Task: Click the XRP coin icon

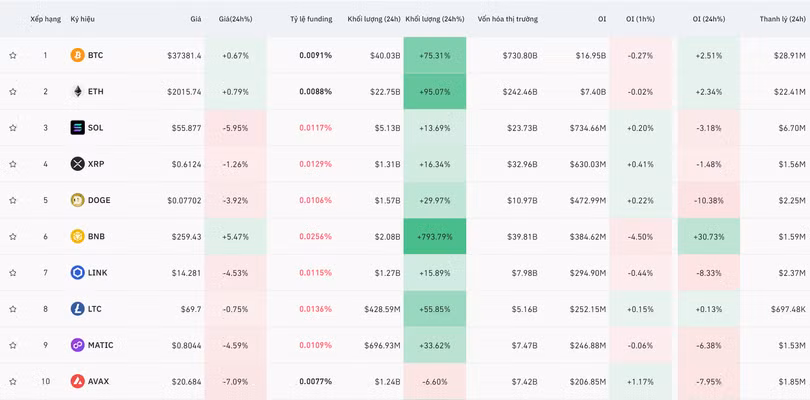Action: point(77,164)
